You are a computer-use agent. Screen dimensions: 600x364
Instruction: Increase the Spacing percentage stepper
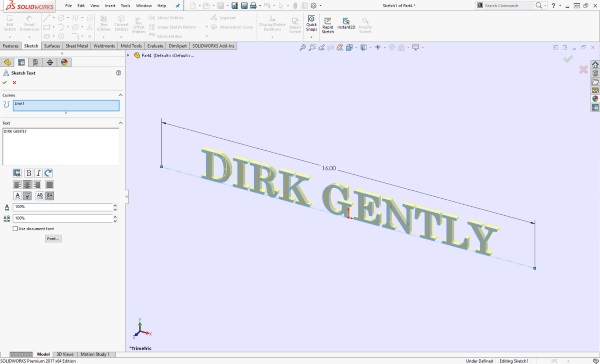pos(115,217)
